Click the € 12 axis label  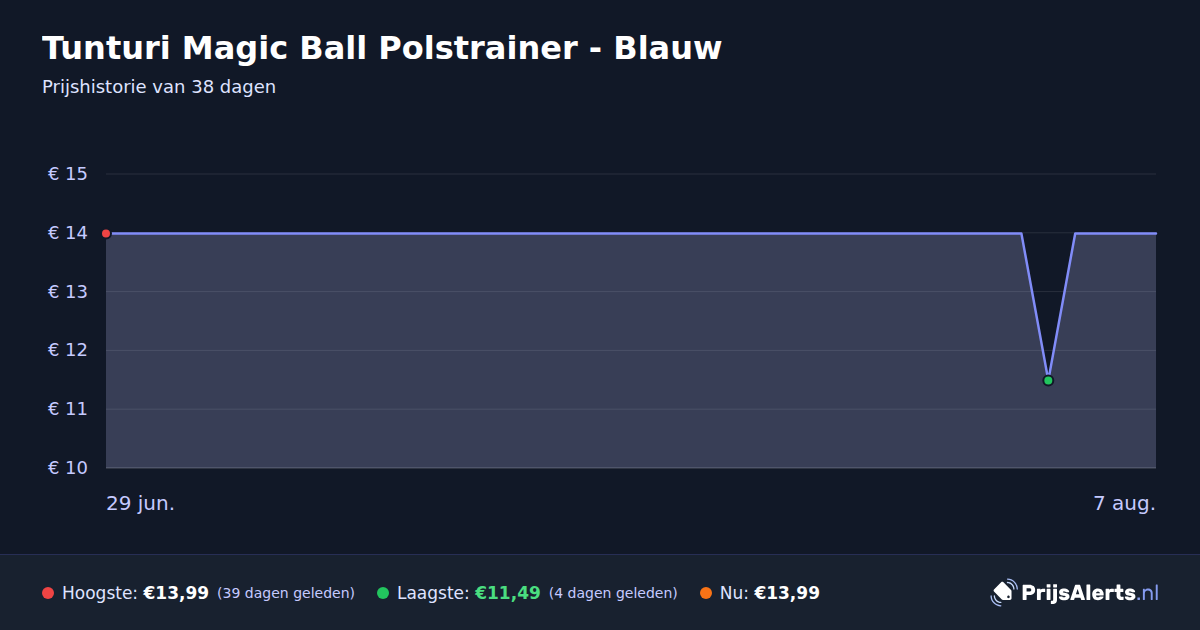click(68, 350)
